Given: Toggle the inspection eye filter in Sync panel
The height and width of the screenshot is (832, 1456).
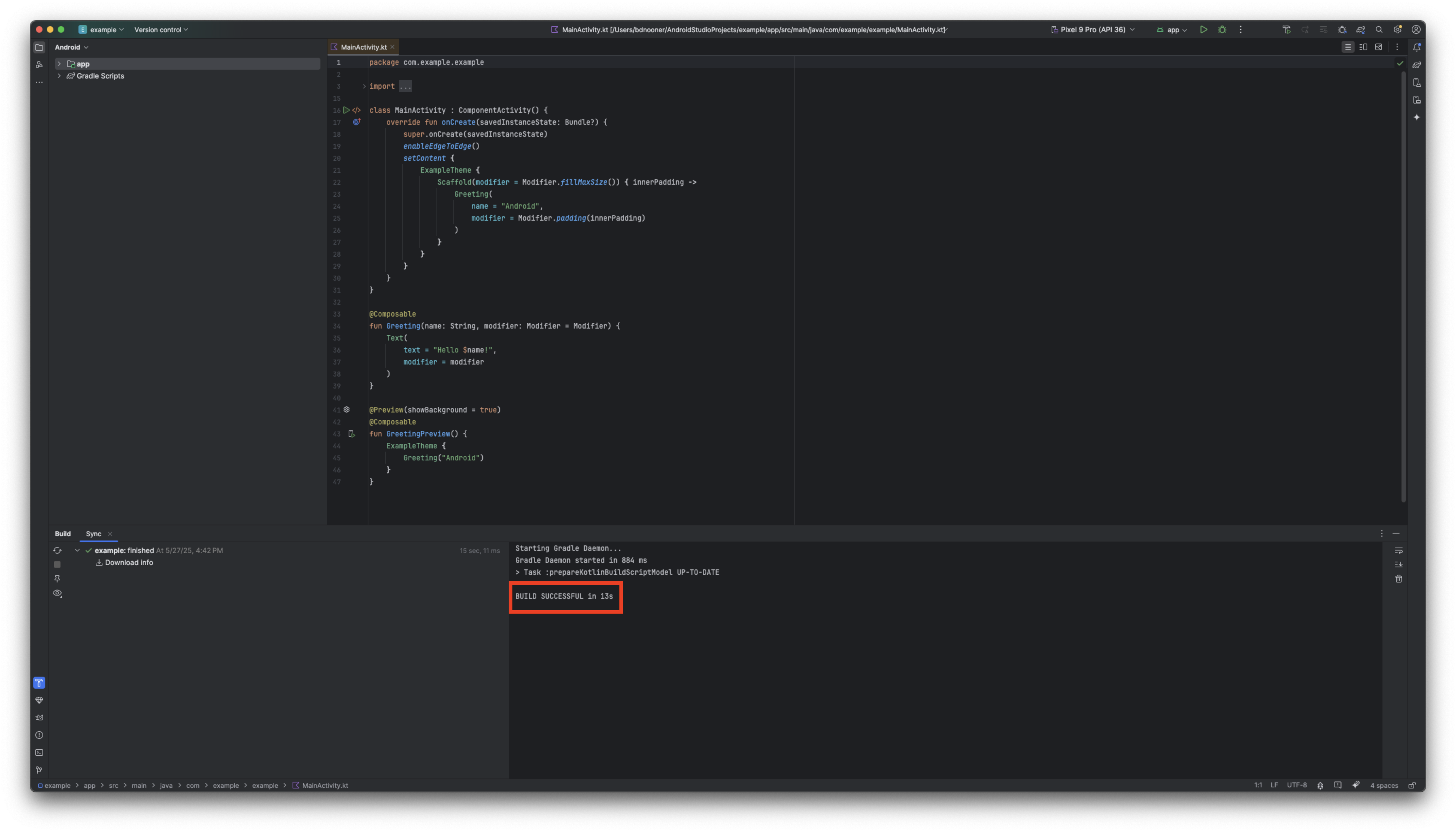Looking at the screenshot, I should 57,593.
